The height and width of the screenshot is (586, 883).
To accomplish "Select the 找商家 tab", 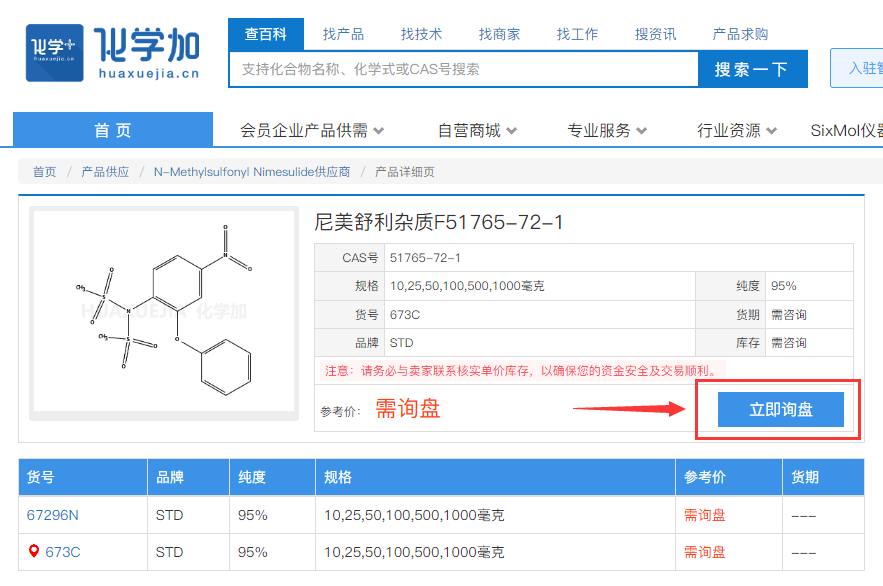I will coord(499,34).
